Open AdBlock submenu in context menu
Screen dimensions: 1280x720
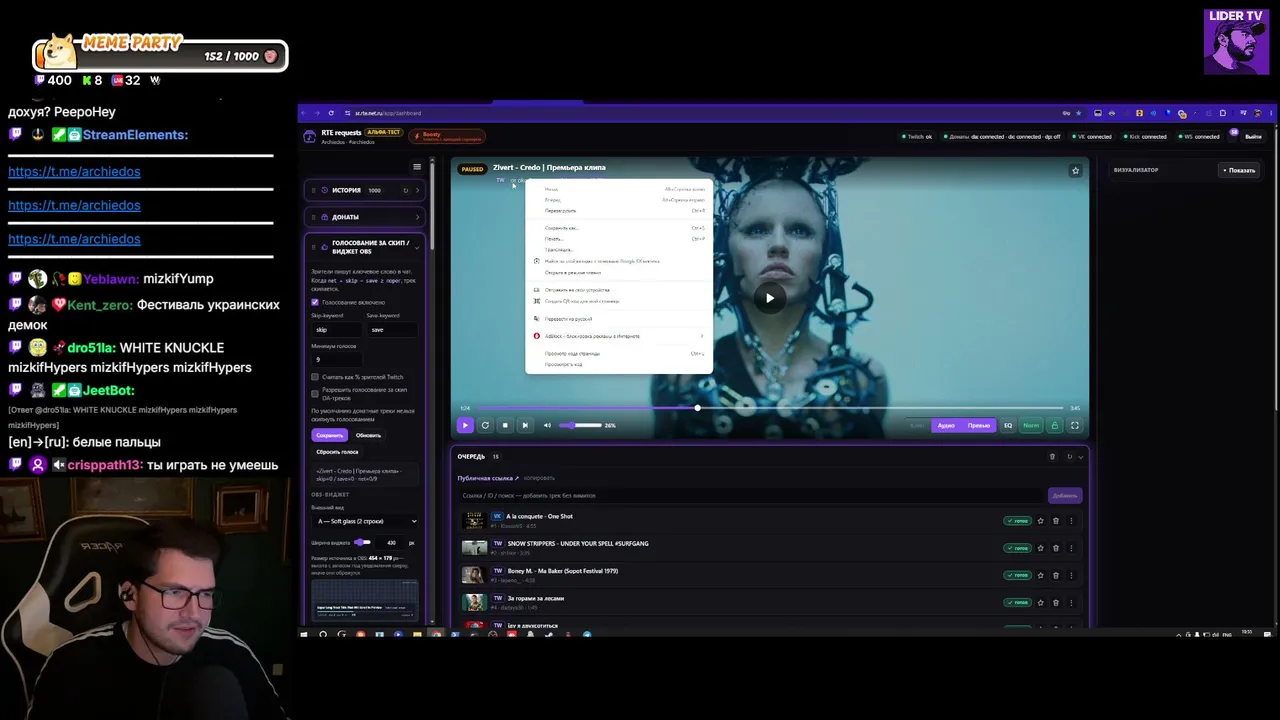619,336
